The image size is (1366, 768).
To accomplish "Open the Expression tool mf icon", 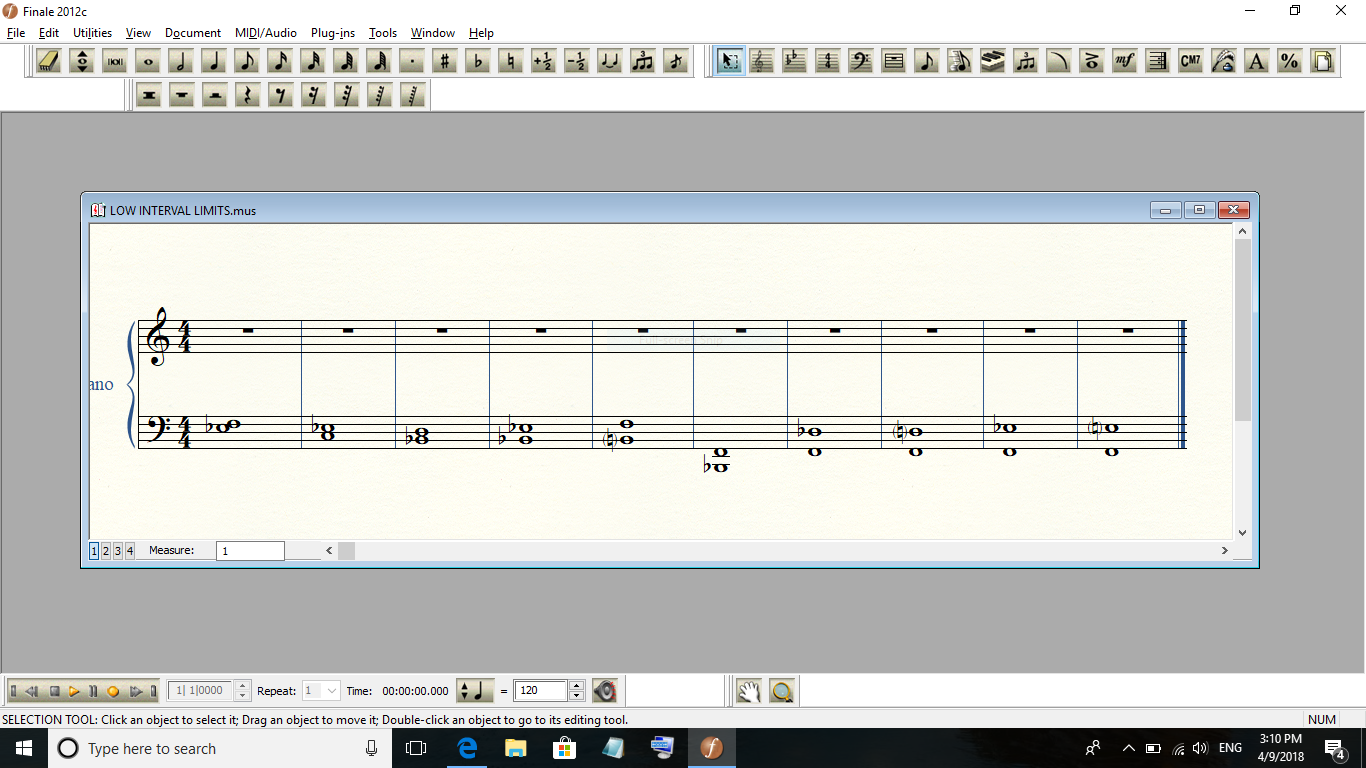I will pyautogui.click(x=1124, y=61).
